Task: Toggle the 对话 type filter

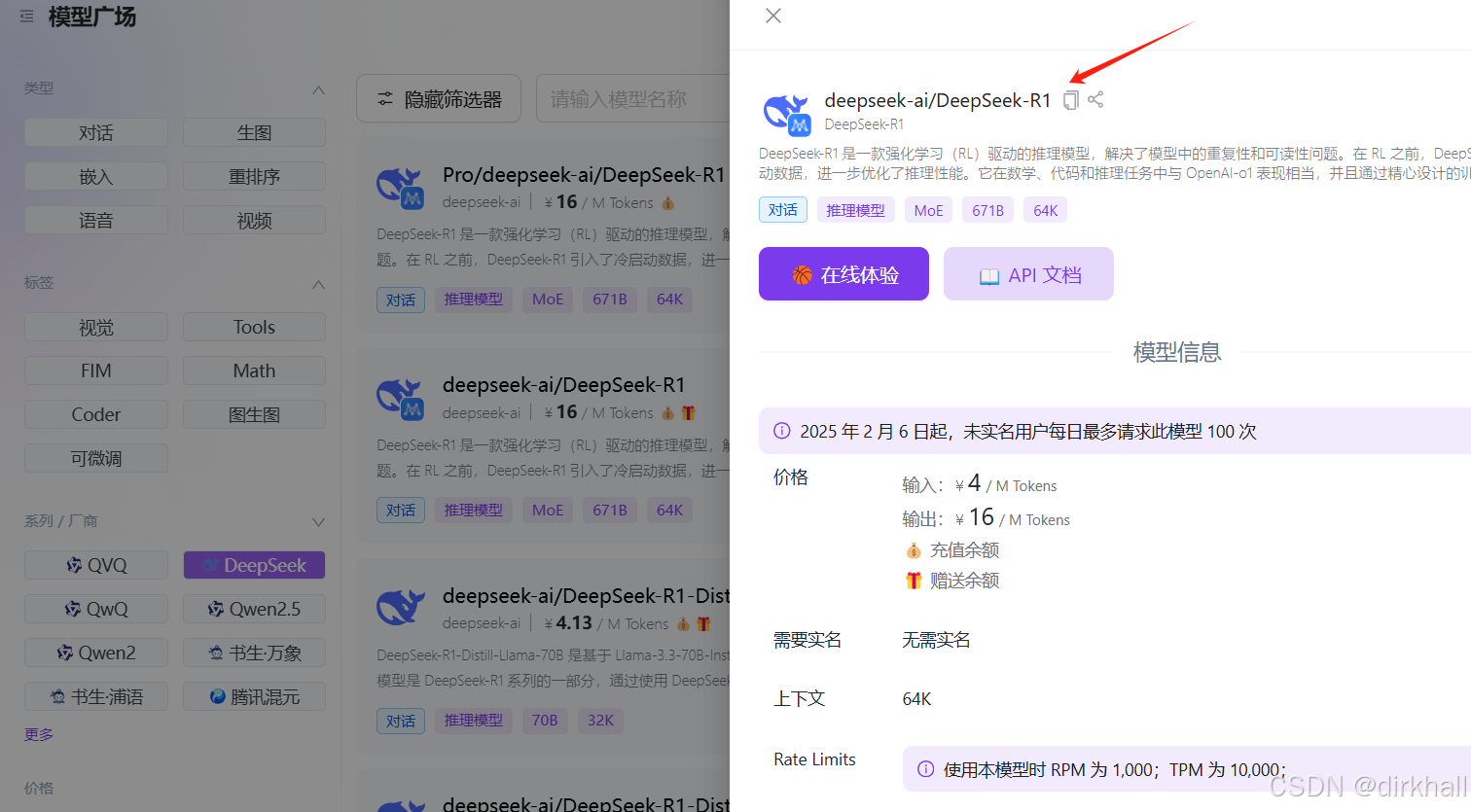Action: coord(96,132)
